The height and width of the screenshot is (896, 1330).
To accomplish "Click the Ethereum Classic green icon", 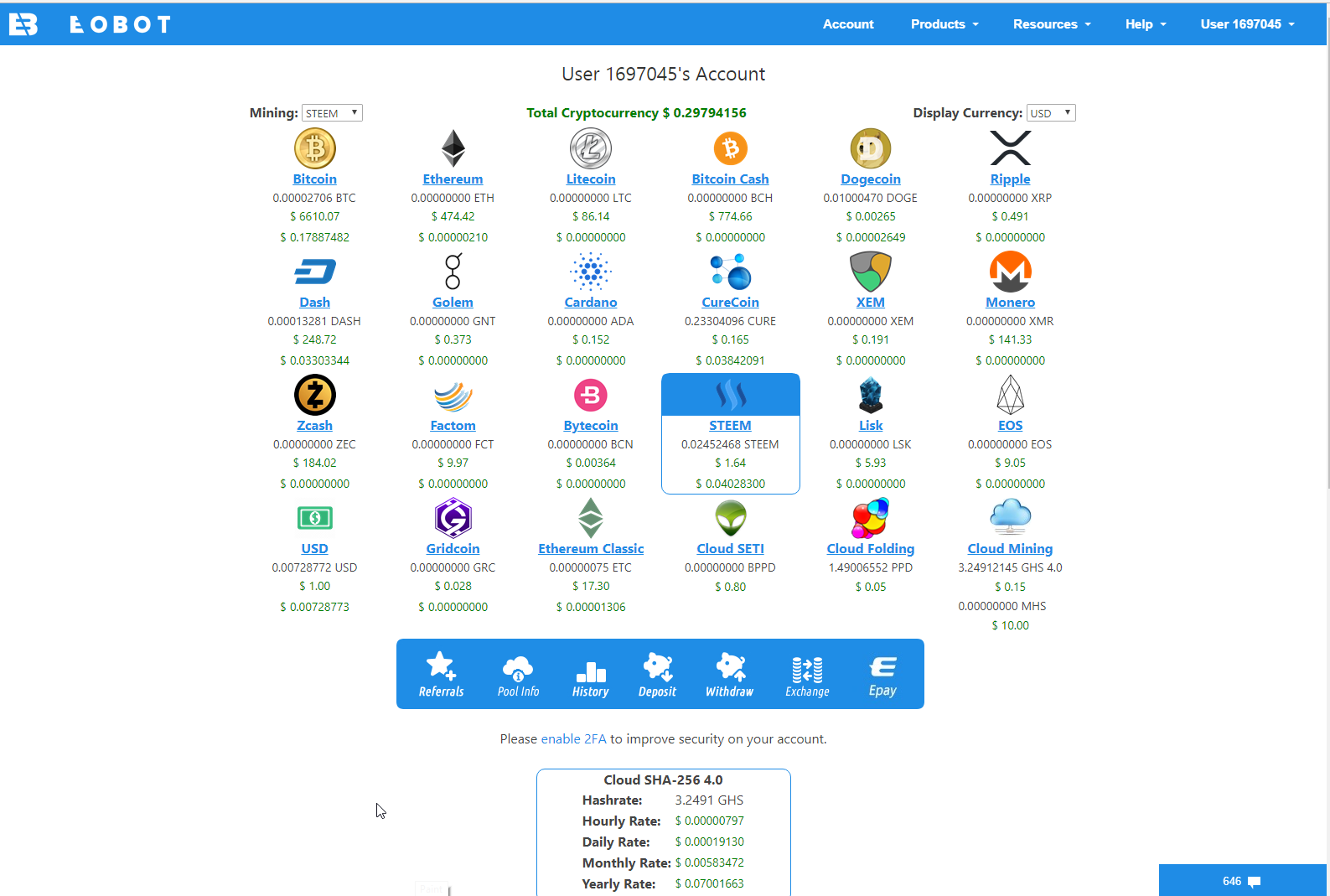I will [x=591, y=518].
